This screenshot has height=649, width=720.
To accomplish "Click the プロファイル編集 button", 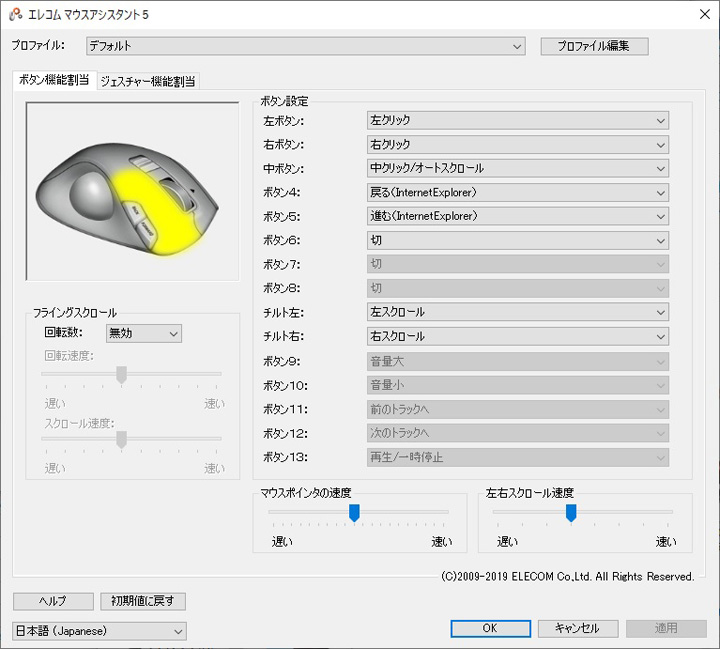I will (x=594, y=46).
